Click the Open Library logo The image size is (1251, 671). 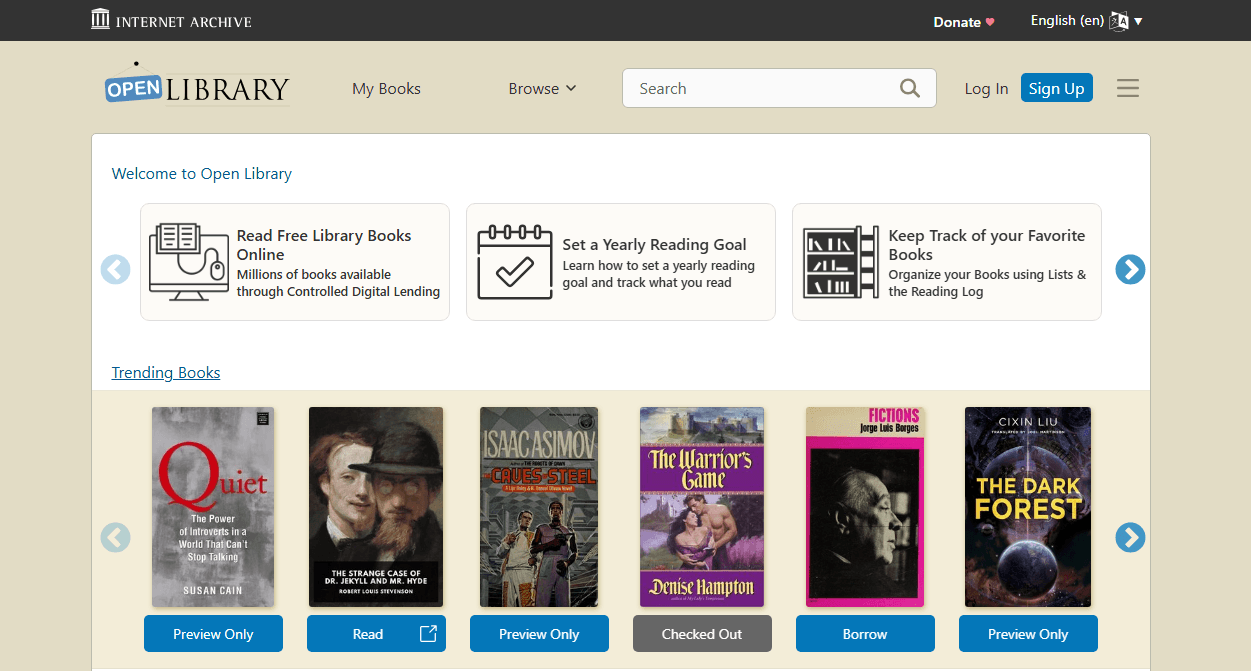coord(197,86)
